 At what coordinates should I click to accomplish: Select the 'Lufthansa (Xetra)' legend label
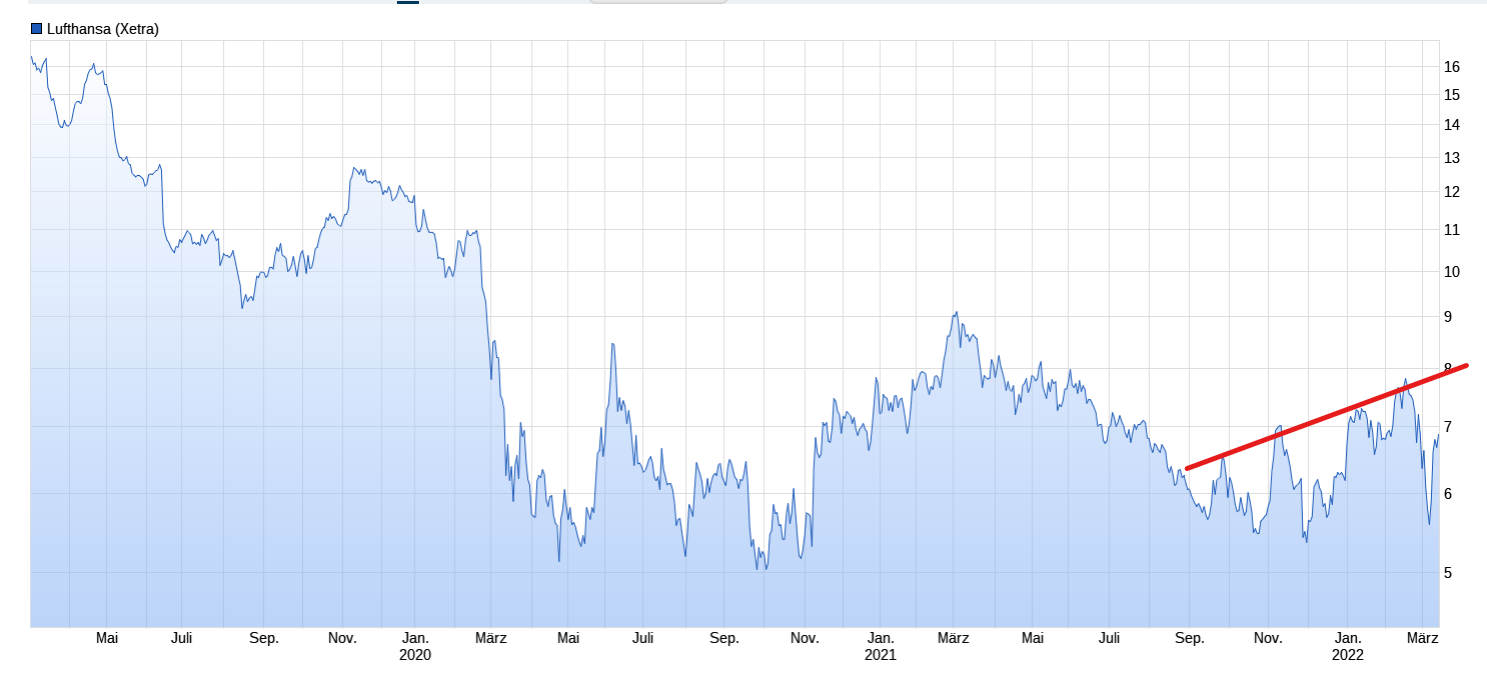click(103, 29)
